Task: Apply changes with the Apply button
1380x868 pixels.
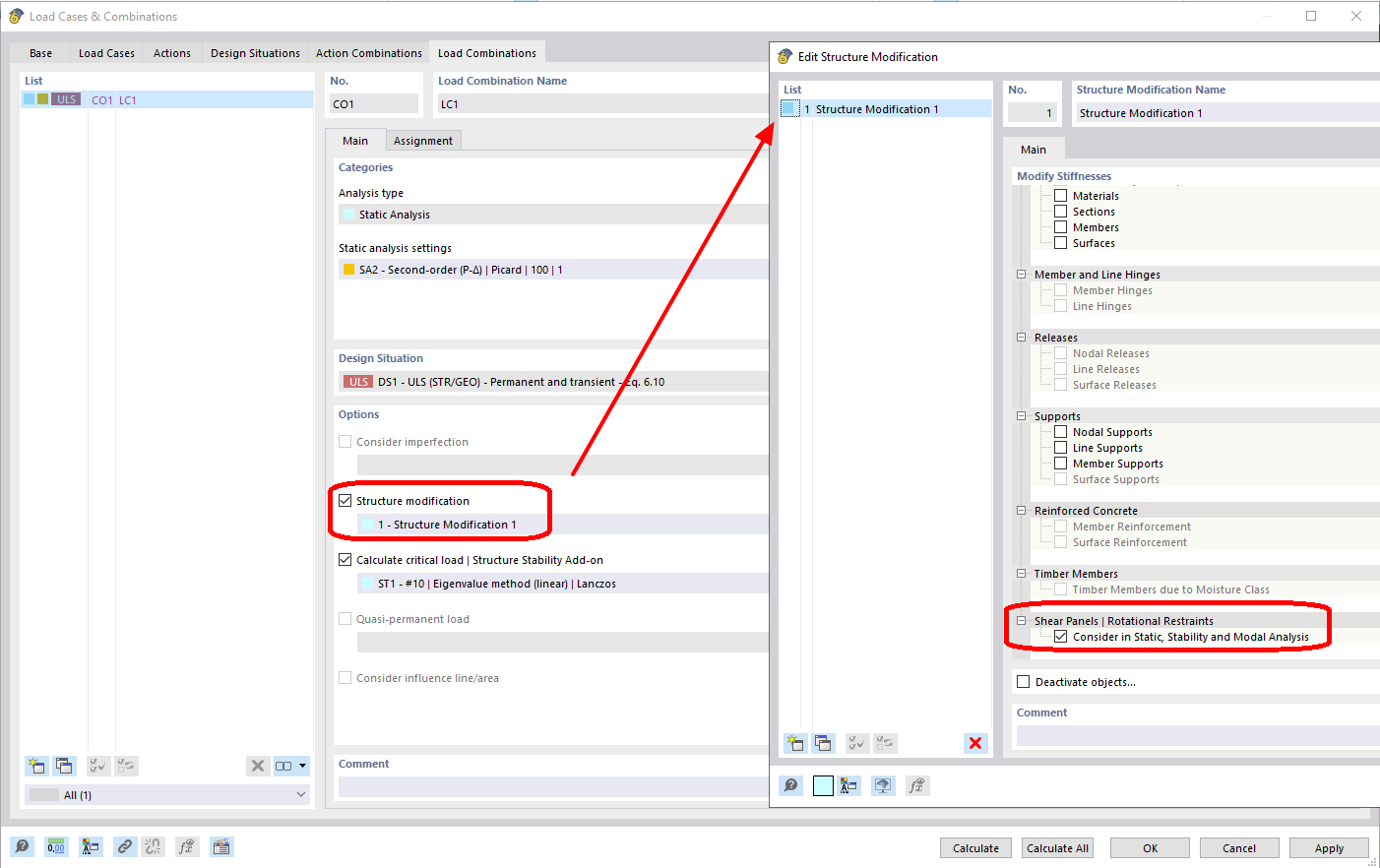Action: tap(1329, 847)
